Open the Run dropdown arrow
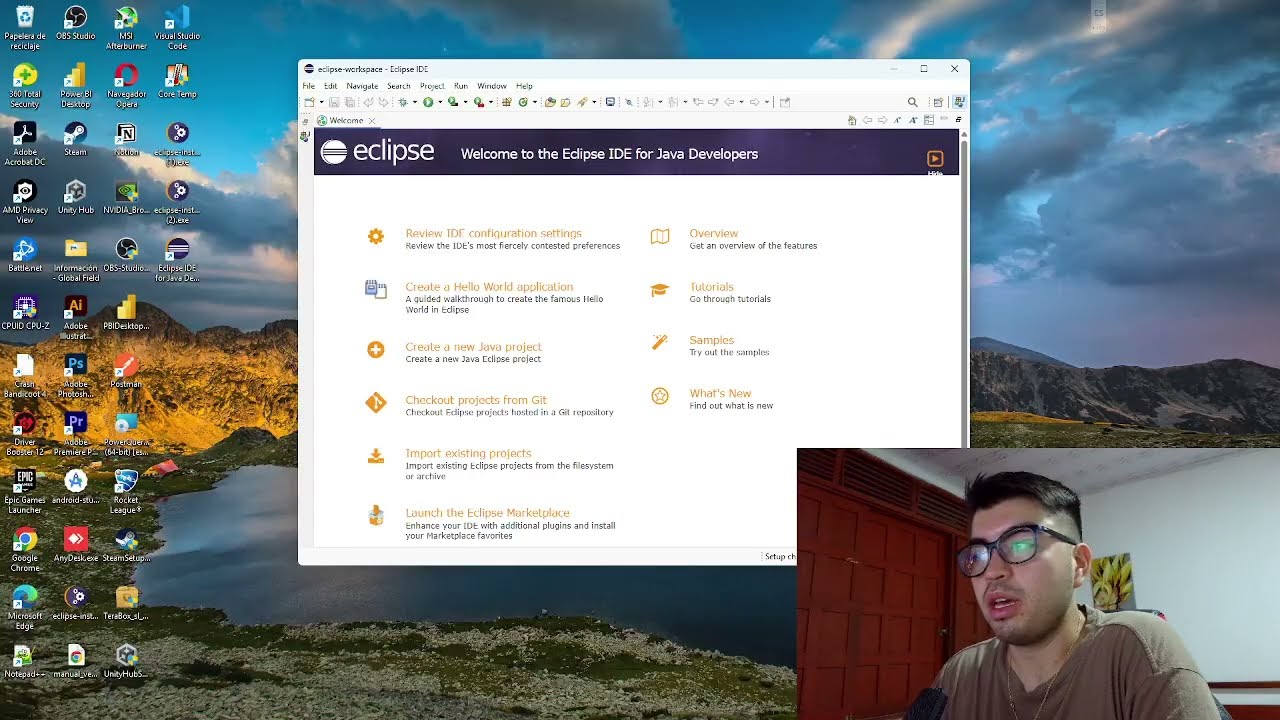1280x720 pixels. point(440,102)
